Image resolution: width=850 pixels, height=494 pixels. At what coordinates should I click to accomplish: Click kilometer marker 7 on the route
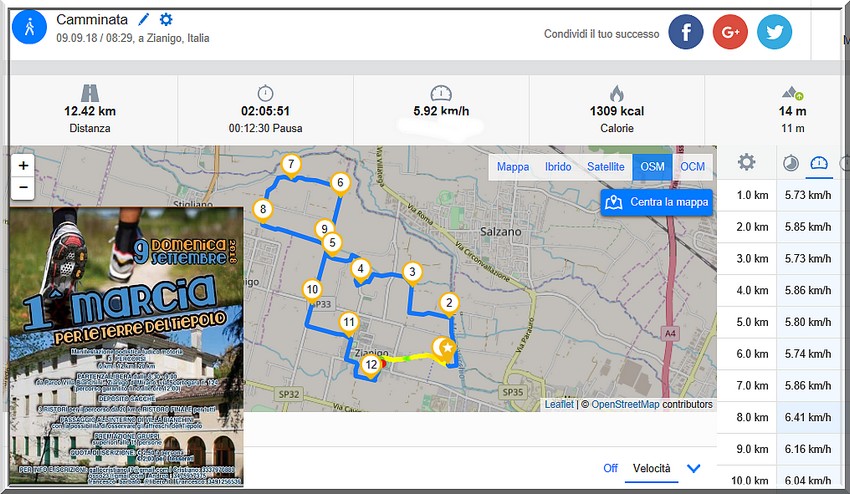pos(290,165)
